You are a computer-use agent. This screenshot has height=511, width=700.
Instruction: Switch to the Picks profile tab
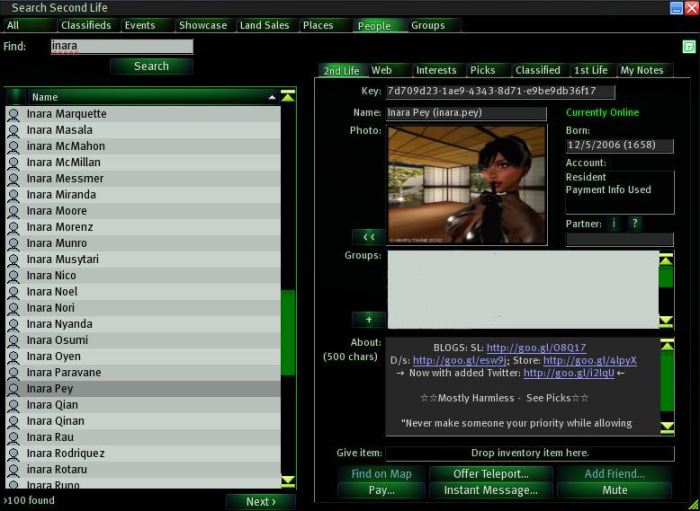483,71
